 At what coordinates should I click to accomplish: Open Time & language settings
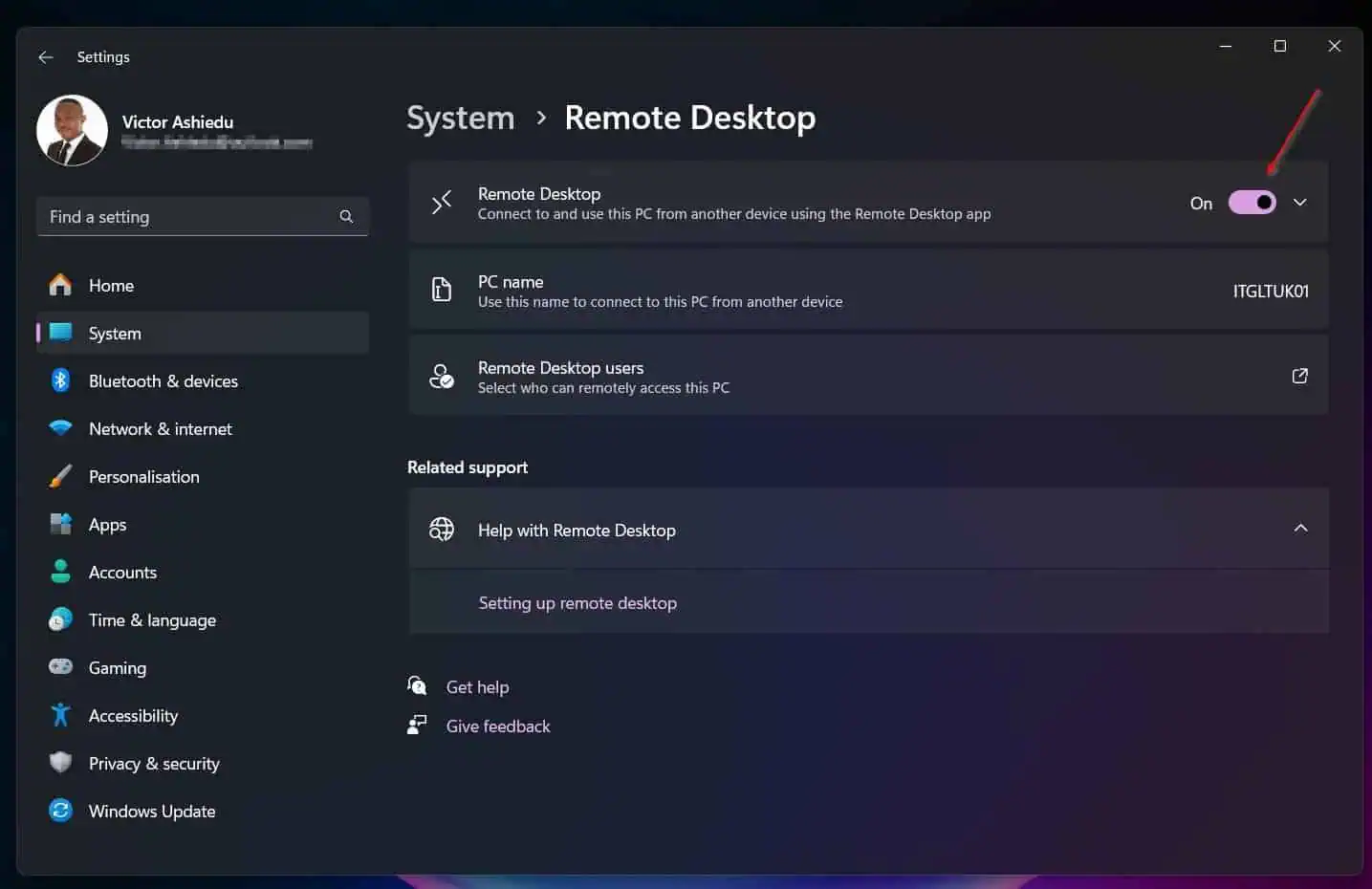coord(203,619)
